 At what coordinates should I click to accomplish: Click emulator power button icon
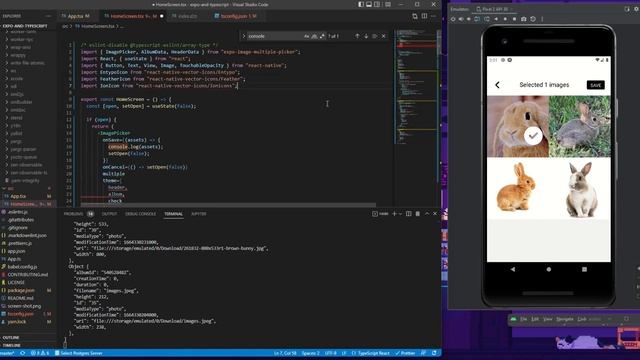453,19
